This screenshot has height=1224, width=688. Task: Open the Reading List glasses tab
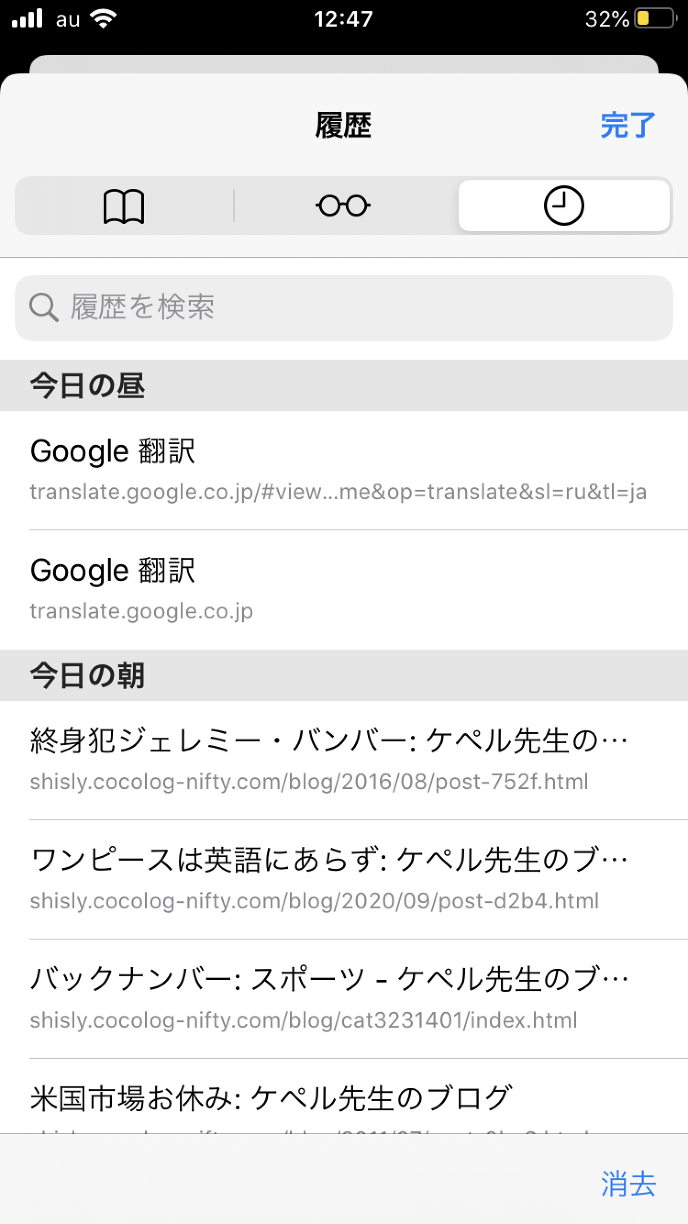pos(343,207)
